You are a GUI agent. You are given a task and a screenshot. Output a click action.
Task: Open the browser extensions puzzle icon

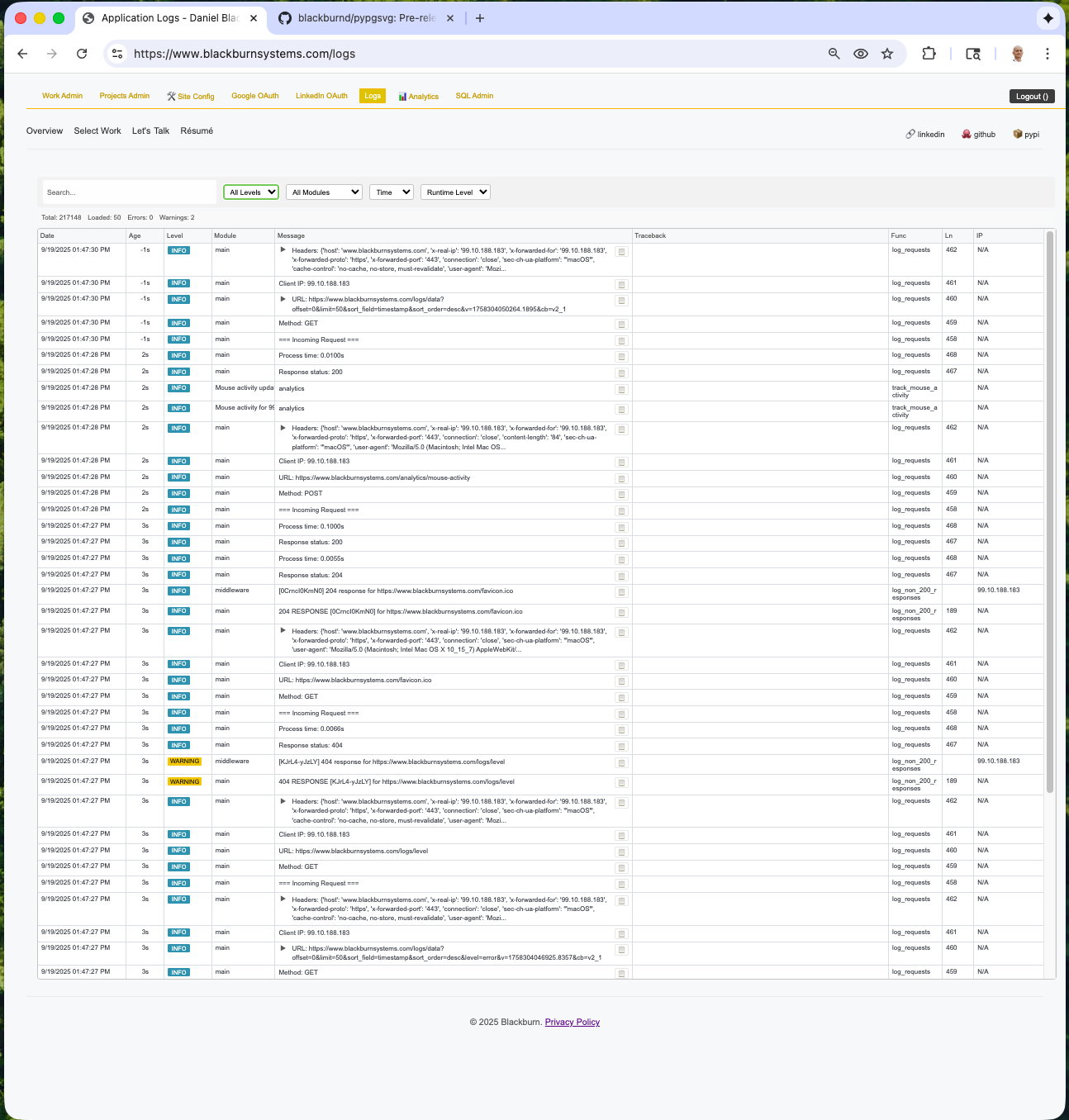pos(929,54)
